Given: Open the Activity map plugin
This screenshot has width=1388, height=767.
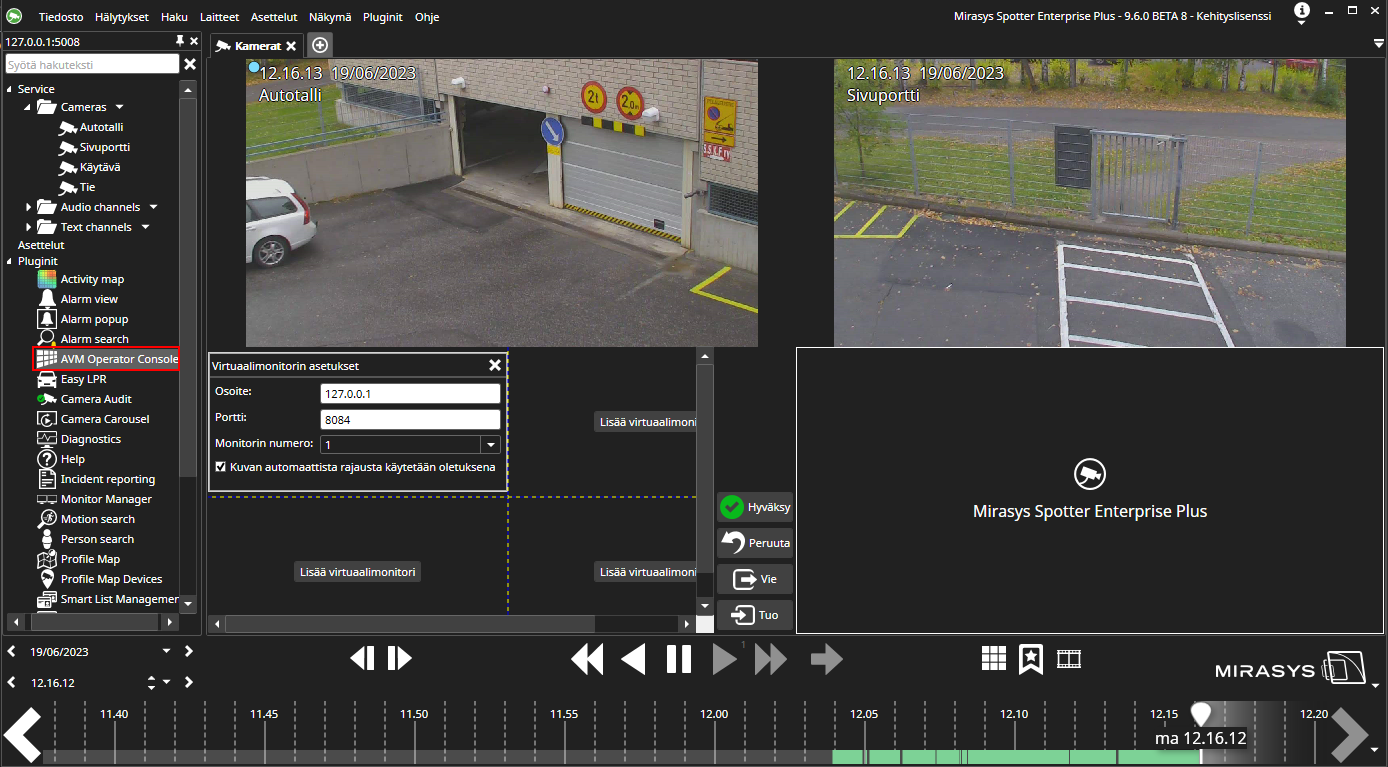Looking at the screenshot, I should pyautogui.click(x=91, y=279).
